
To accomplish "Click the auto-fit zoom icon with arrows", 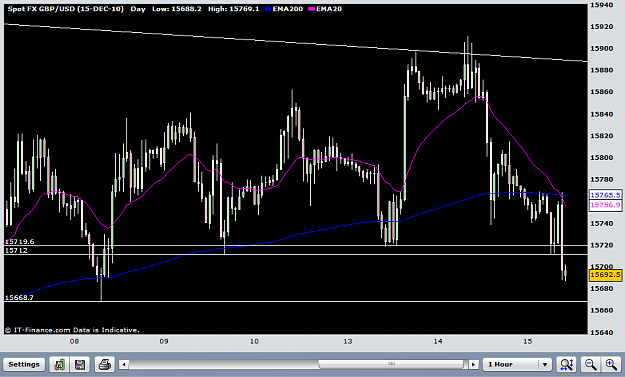I will pyautogui.click(x=566, y=364).
